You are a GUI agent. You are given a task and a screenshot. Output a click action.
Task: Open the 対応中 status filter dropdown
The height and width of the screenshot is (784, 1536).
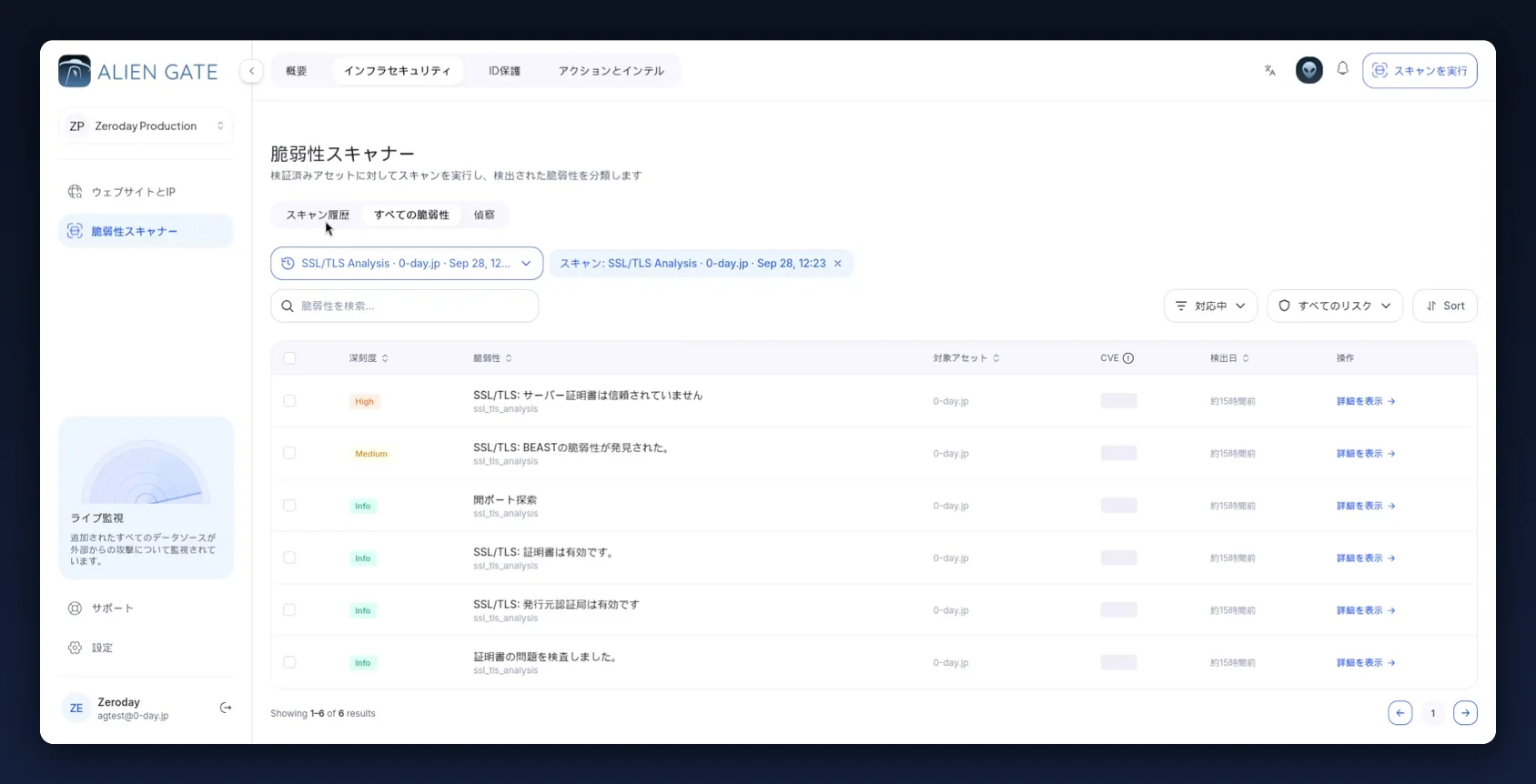pyautogui.click(x=1210, y=306)
